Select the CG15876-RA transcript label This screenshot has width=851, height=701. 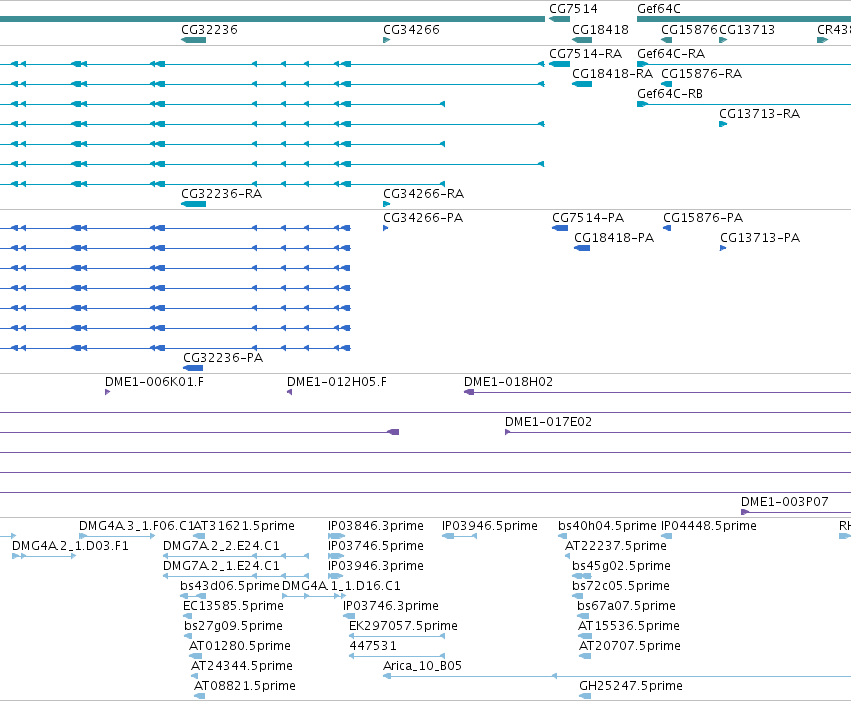(701, 74)
